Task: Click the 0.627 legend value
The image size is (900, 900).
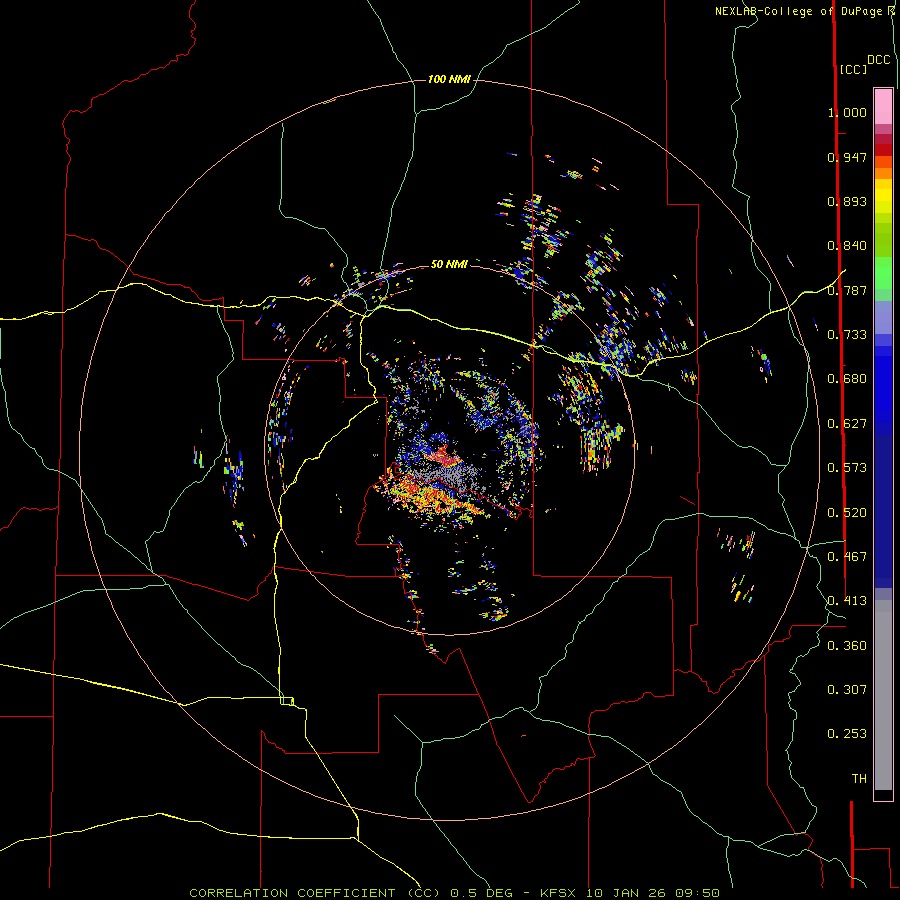Action: pyautogui.click(x=847, y=424)
